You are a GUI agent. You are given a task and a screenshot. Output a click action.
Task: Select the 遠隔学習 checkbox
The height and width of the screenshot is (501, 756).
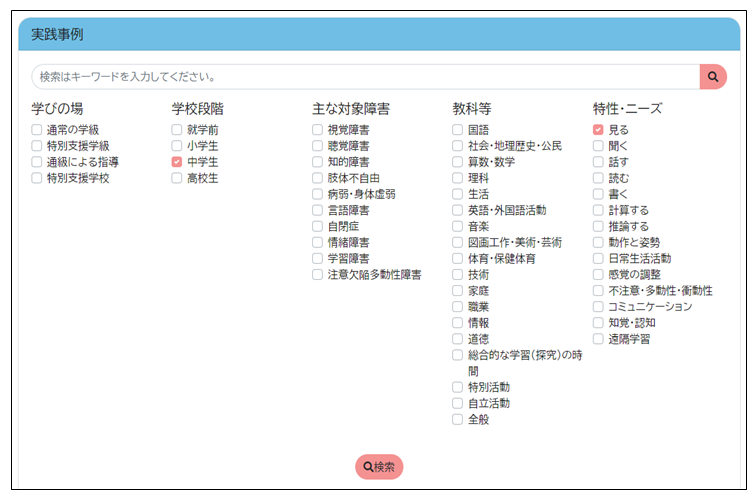[598, 338]
